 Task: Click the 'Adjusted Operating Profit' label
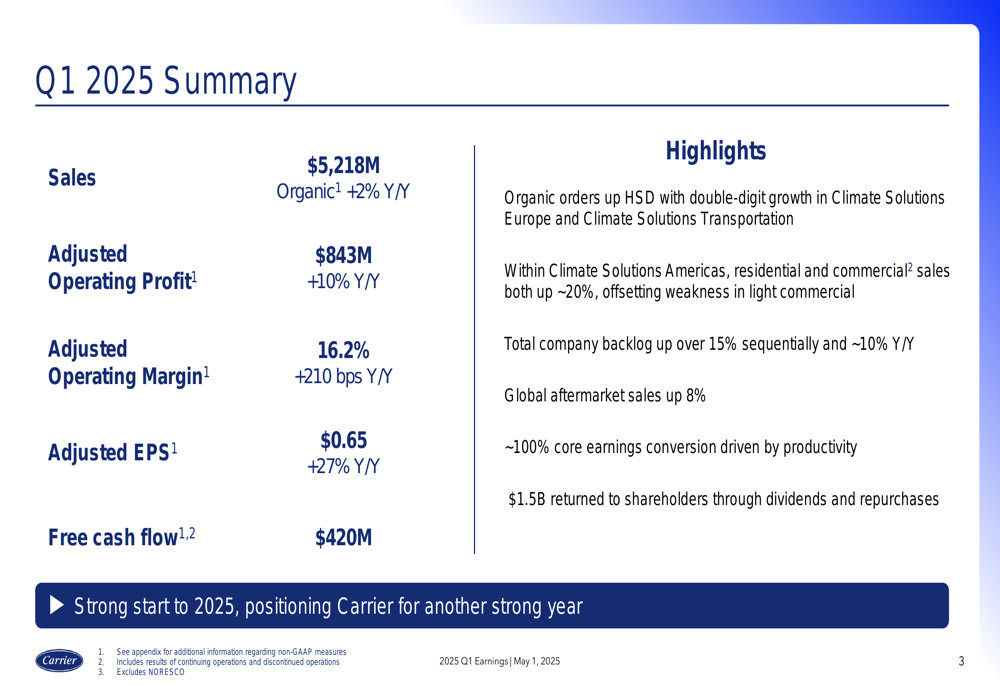click(x=122, y=267)
